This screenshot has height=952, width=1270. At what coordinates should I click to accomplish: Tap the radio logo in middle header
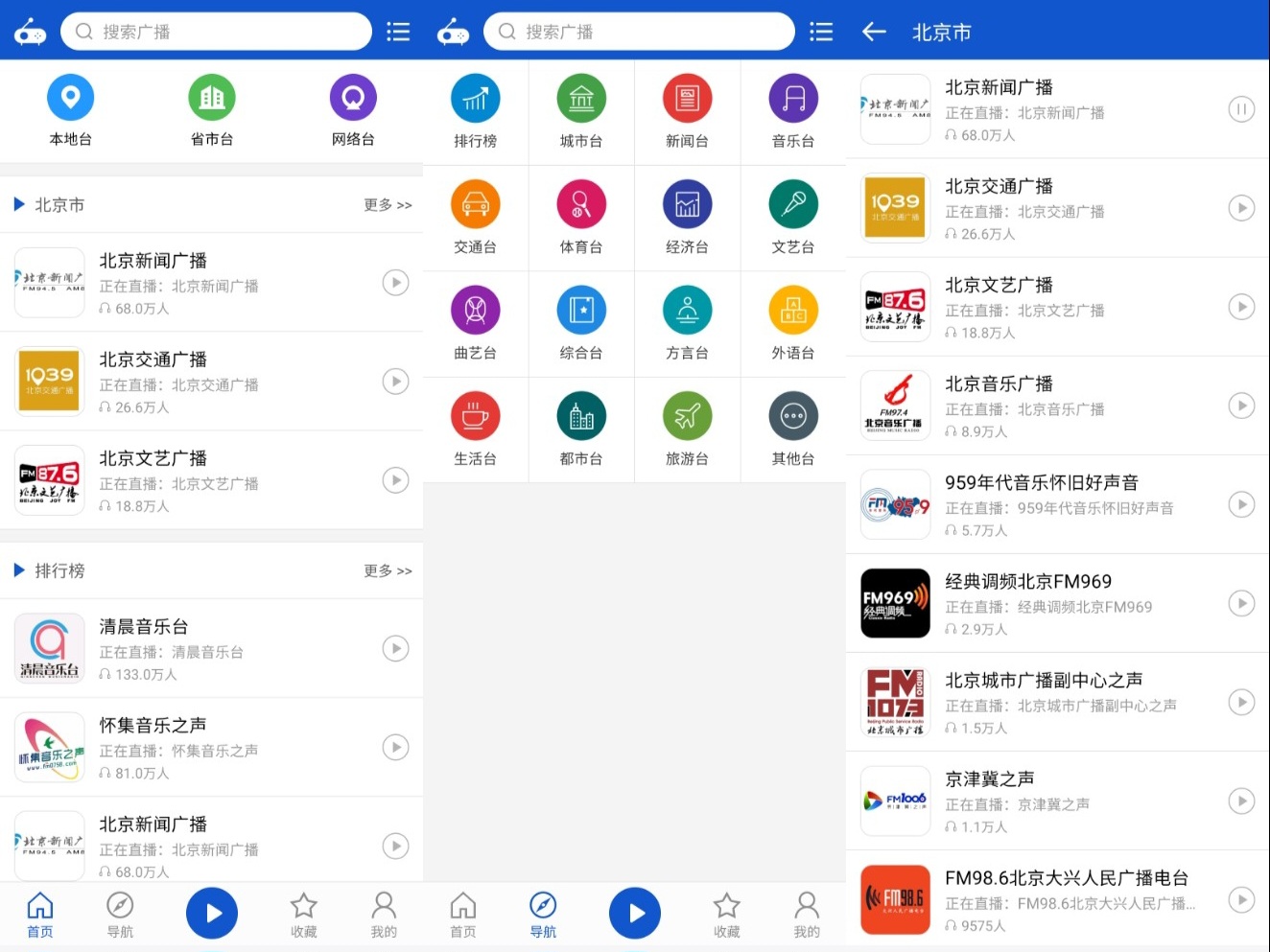coord(453,32)
